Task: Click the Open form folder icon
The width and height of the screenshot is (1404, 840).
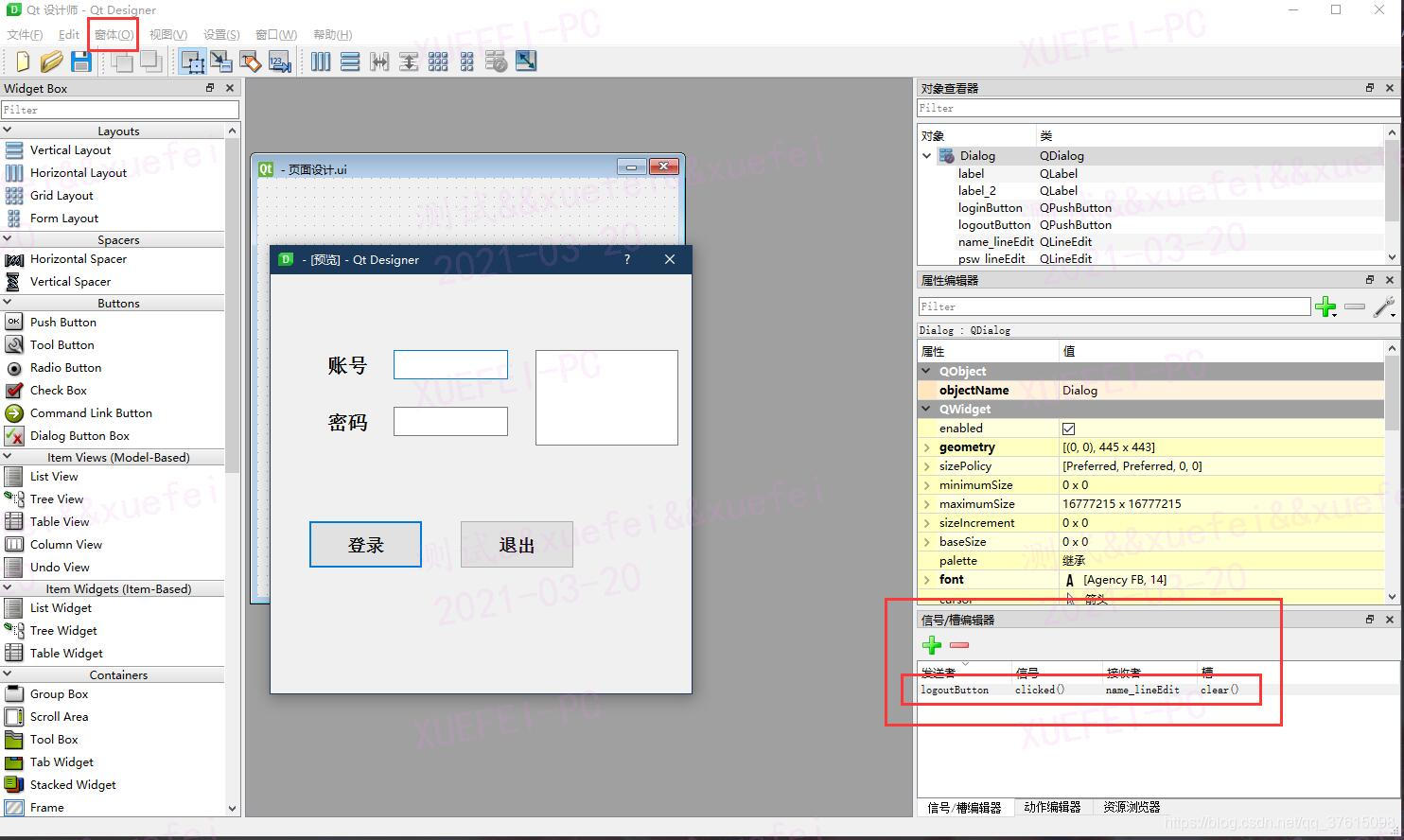Action: point(51,61)
